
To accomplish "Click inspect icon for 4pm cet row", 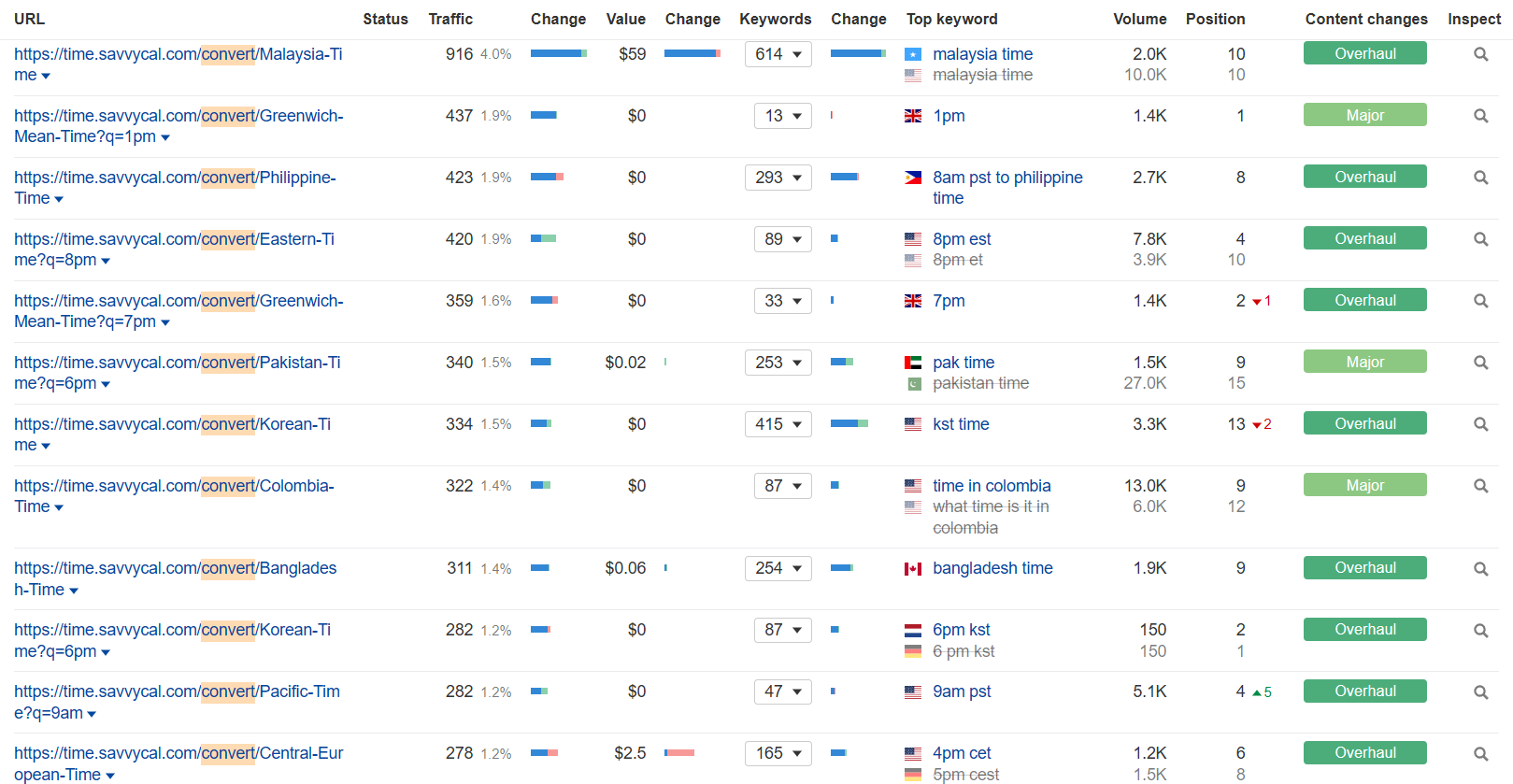I will 1480,753.
